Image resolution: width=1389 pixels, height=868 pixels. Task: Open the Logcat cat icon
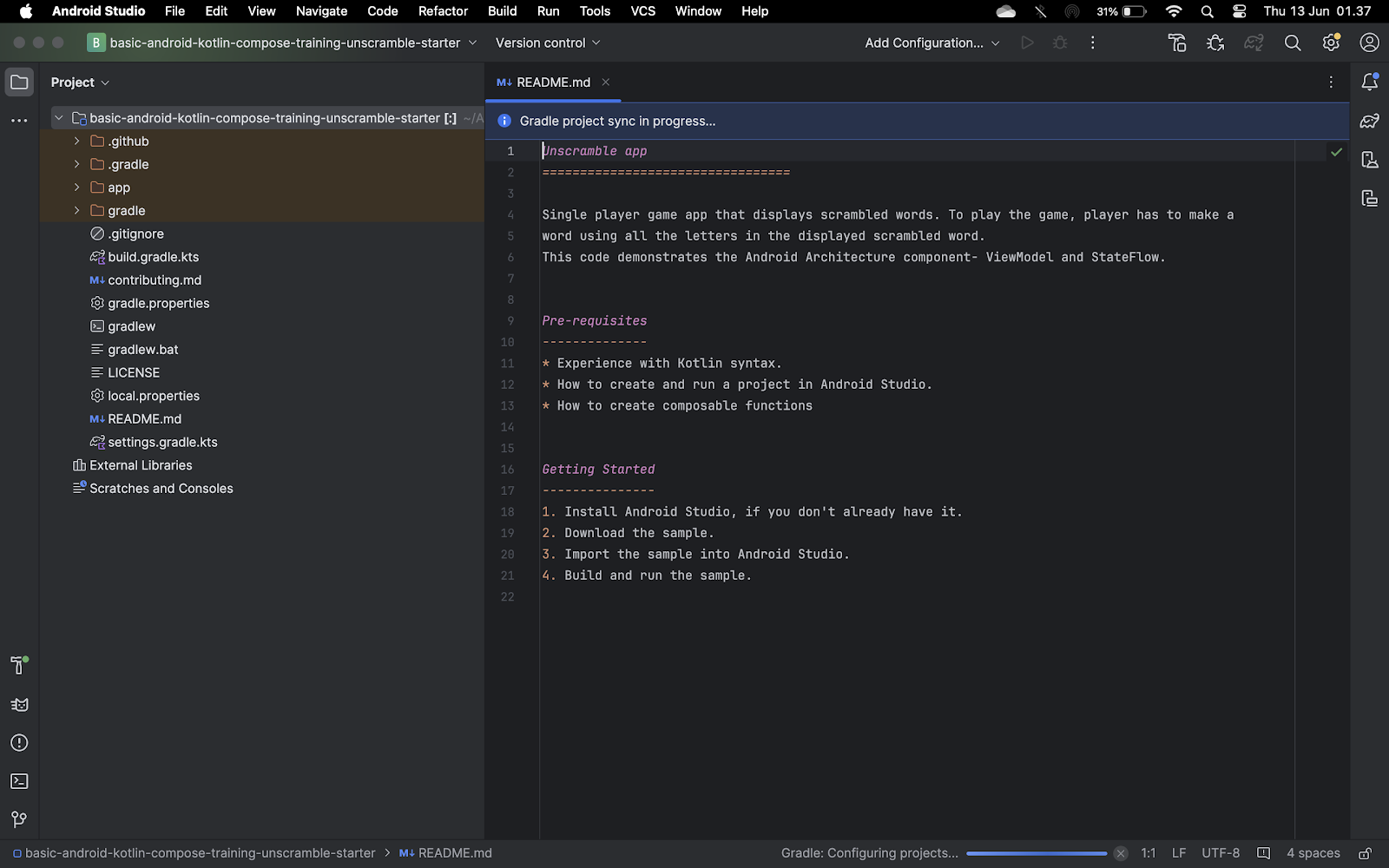(19, 705)
